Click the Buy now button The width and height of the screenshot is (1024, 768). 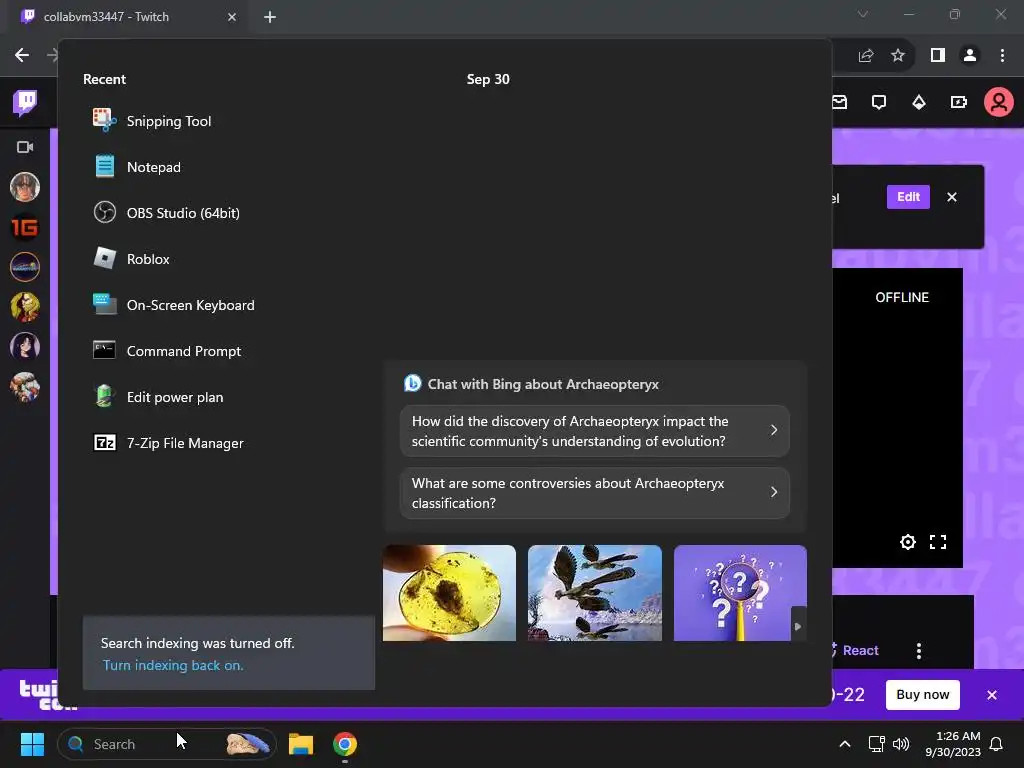[922, 694]
